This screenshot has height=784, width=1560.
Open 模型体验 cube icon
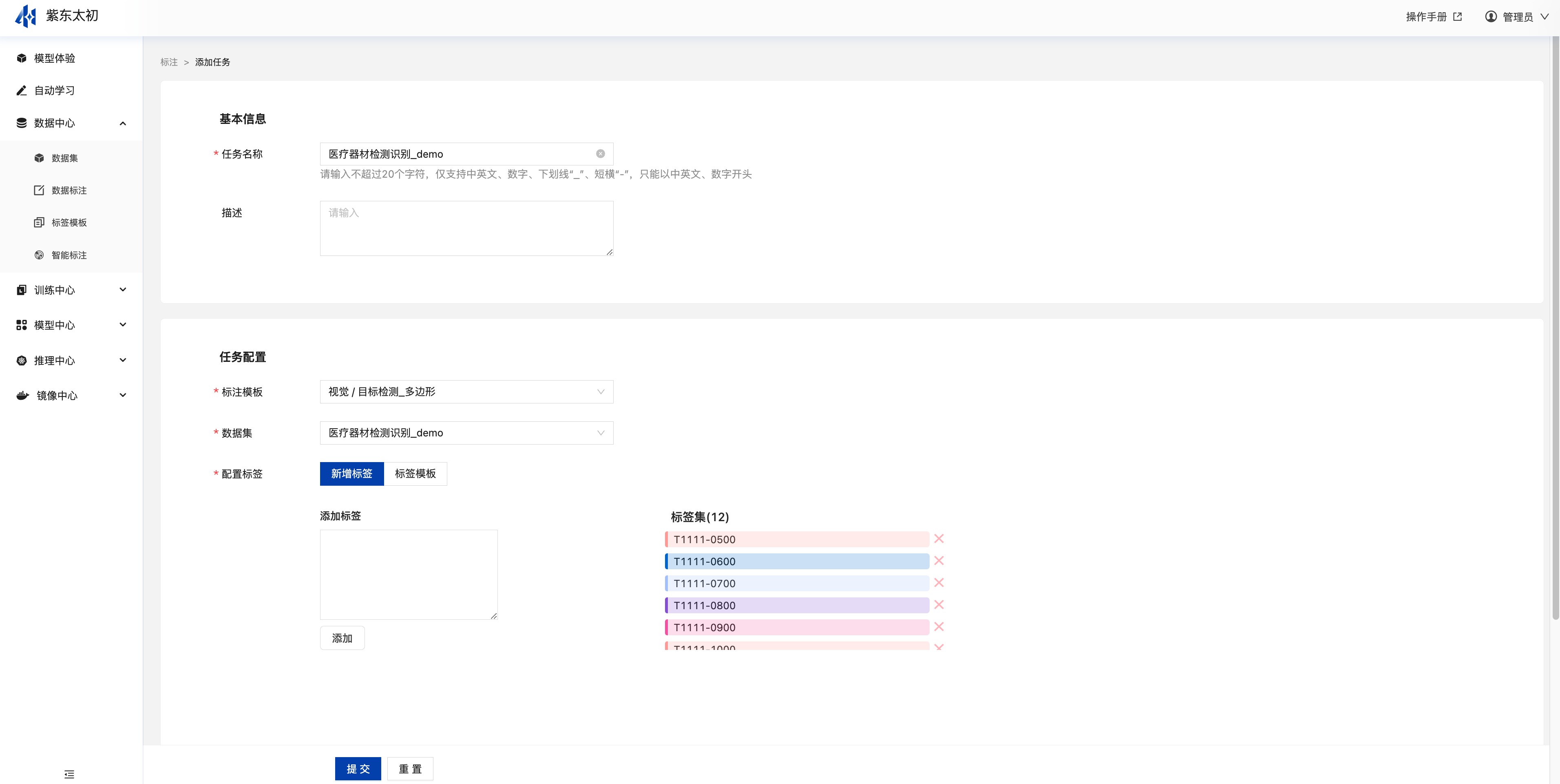pyautogui.click(x=22, y=58)
